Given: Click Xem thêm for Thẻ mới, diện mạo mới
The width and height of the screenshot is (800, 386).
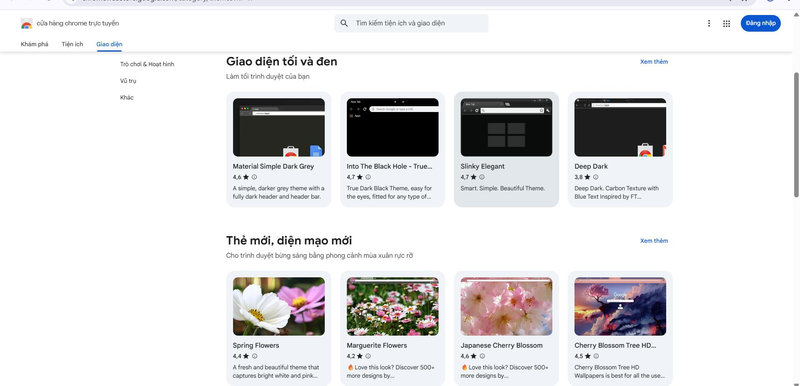Looking at the screenshot, I should pyautogui.click(x=654, y=241).
